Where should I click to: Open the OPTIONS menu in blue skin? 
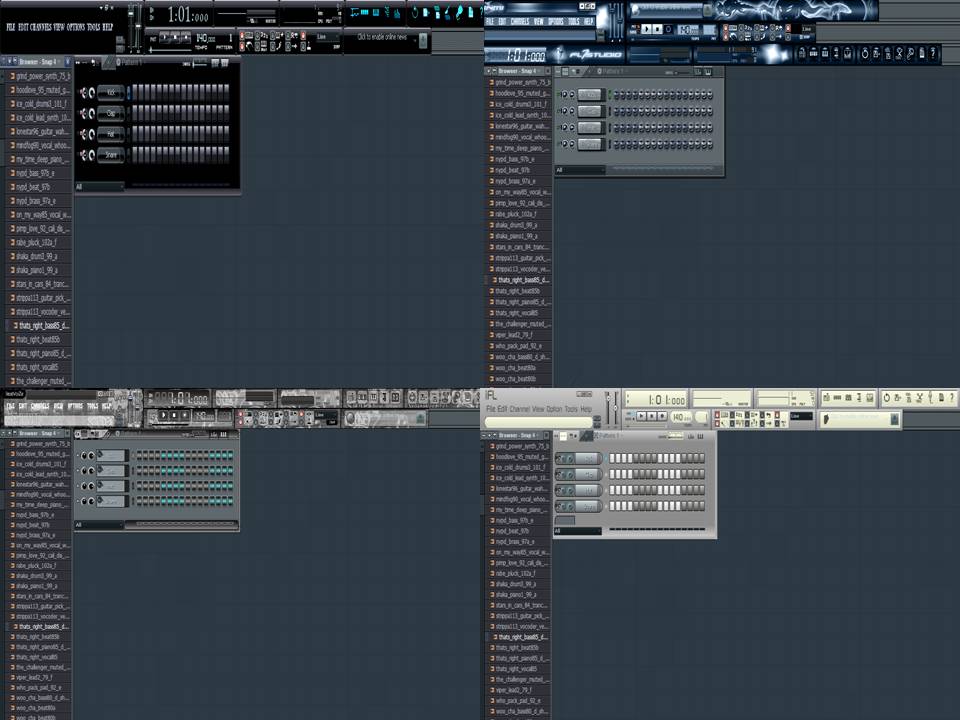pyautogui.click(x=555, y=21)
